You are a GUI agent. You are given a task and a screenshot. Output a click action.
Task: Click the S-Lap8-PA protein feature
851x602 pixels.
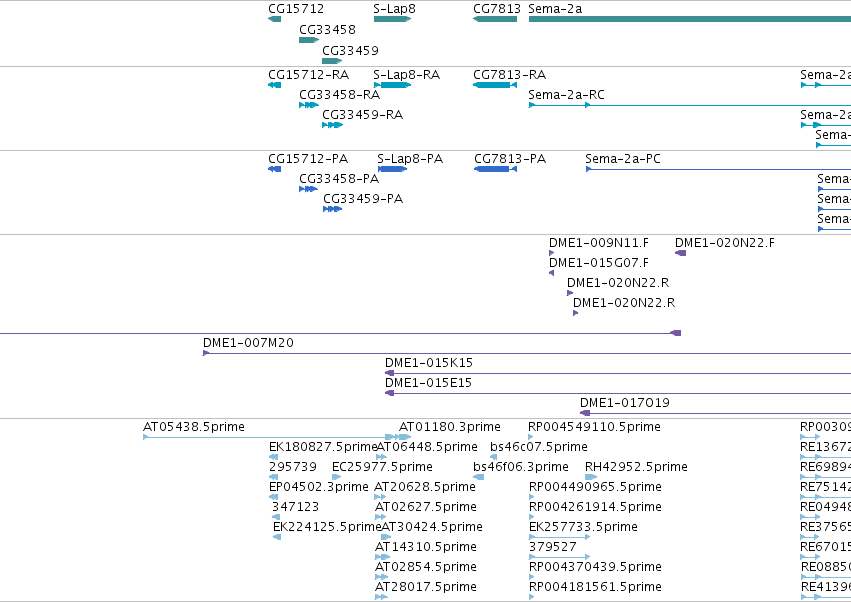(x=392, y=169)
